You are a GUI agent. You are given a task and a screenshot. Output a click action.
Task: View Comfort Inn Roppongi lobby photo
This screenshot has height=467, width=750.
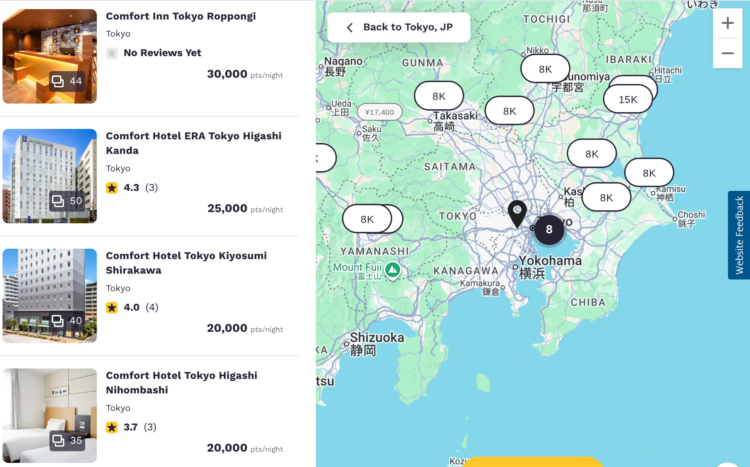tap(50, 56)
